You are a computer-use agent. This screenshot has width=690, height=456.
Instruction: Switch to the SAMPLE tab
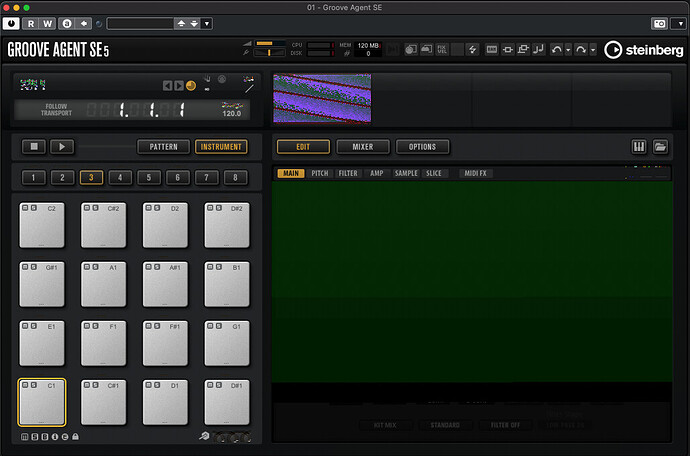pyautogui.click(x=406, y=173)
